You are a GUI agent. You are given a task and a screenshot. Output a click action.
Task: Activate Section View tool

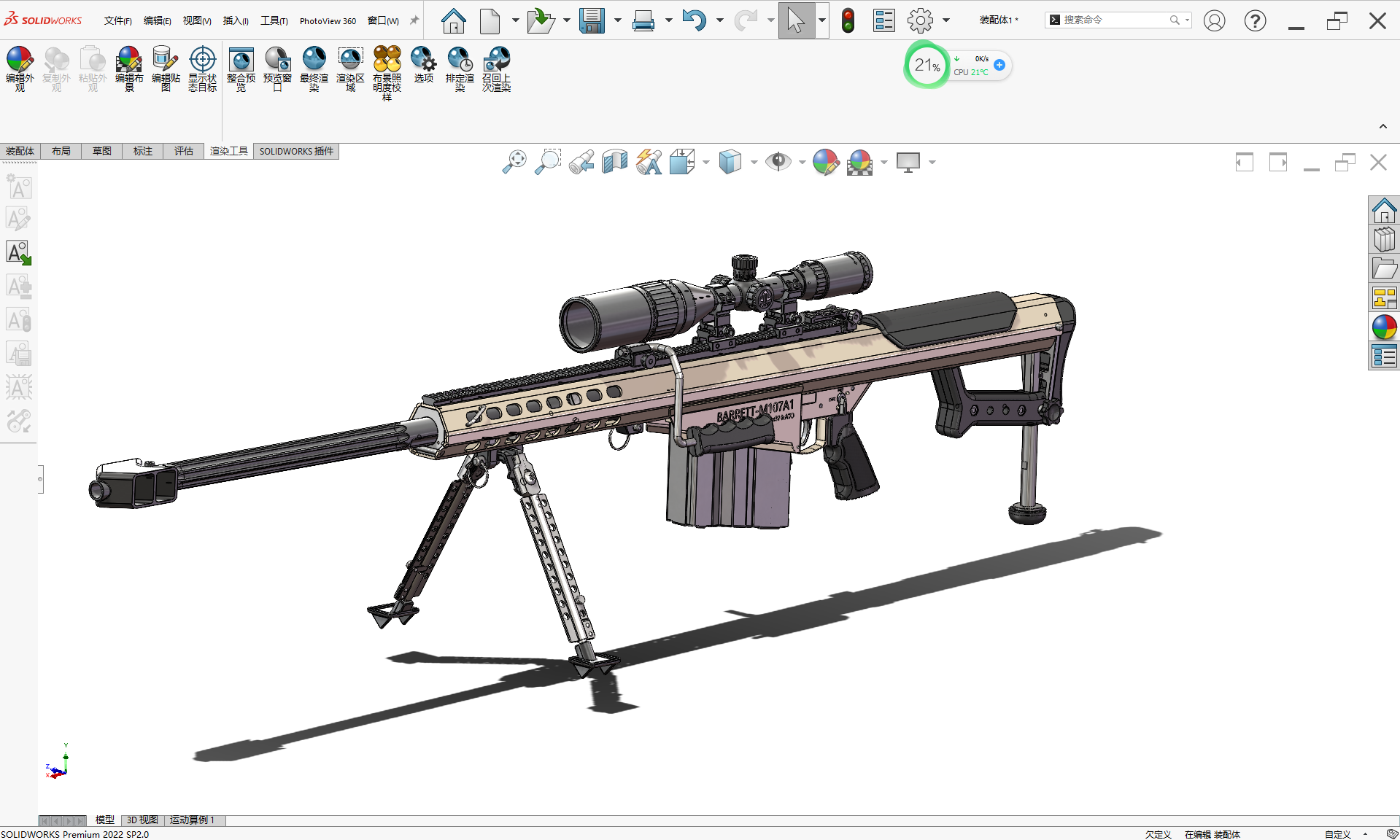click(x=615, y=162)
